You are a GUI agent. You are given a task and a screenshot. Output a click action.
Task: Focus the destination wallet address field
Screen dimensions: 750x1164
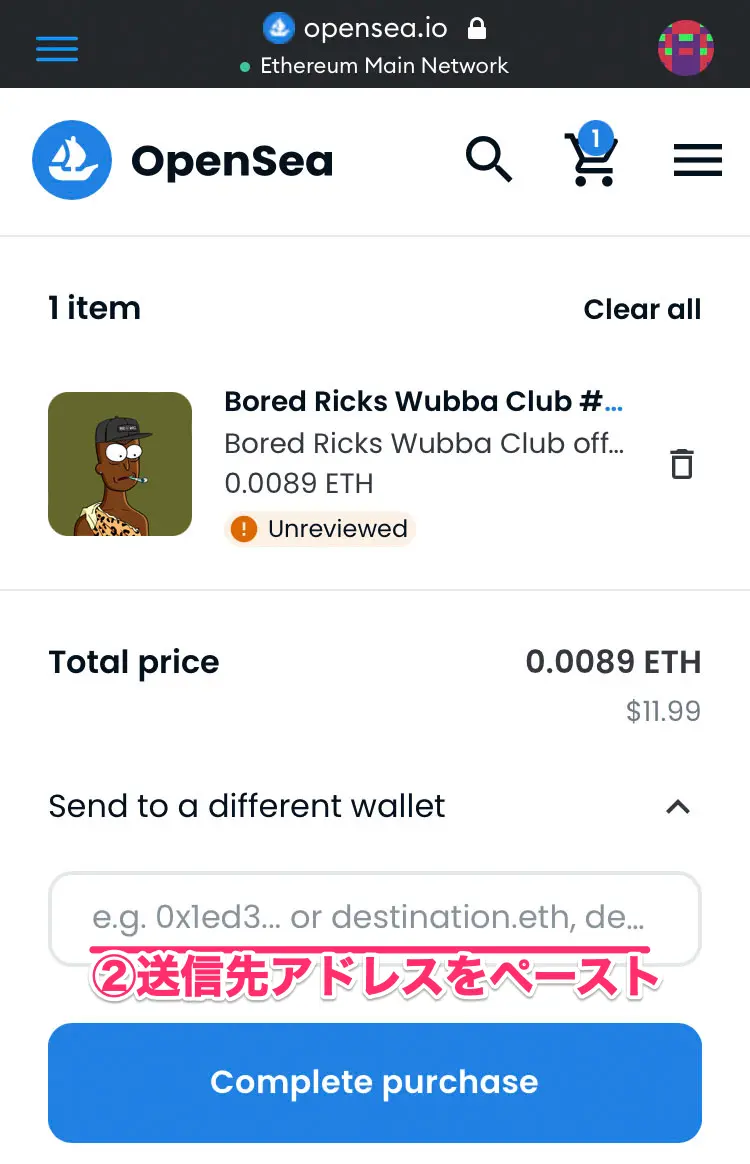(375, 918)
